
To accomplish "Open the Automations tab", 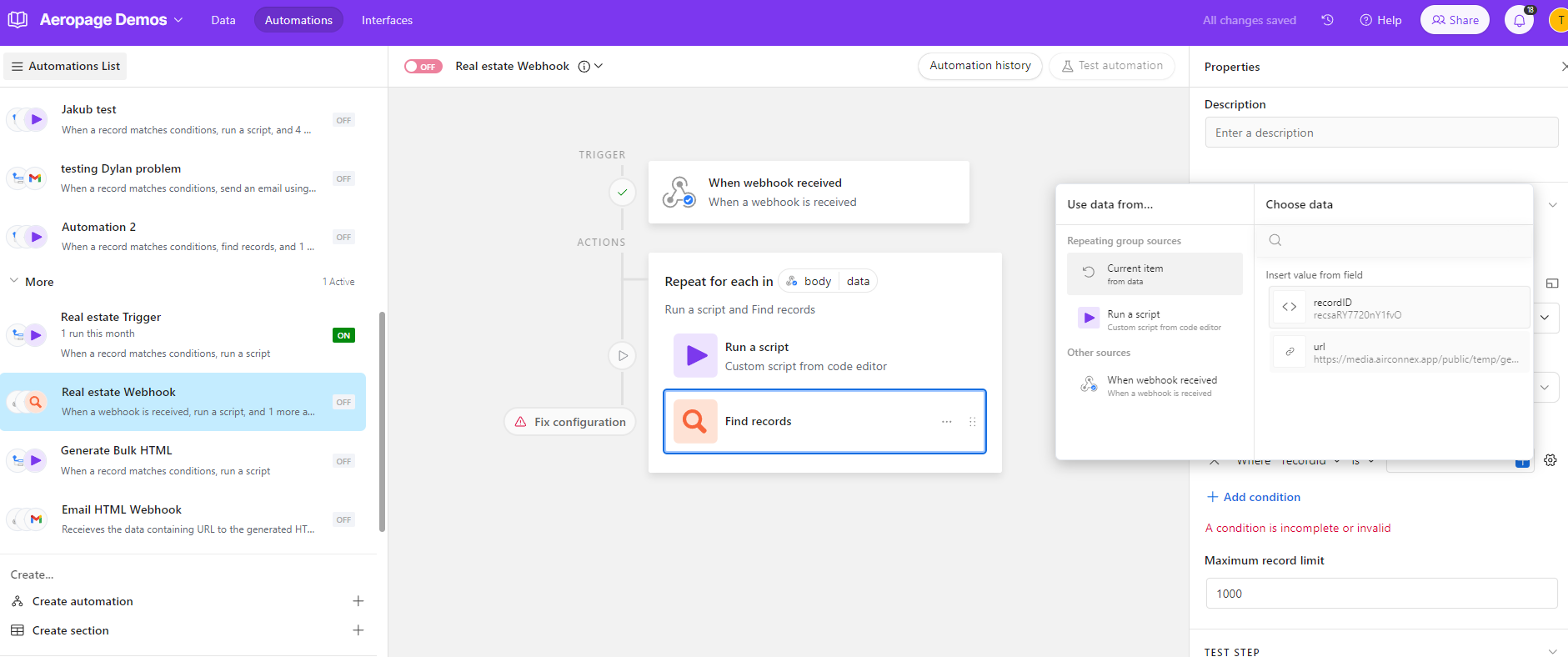I will click(298, 20).
